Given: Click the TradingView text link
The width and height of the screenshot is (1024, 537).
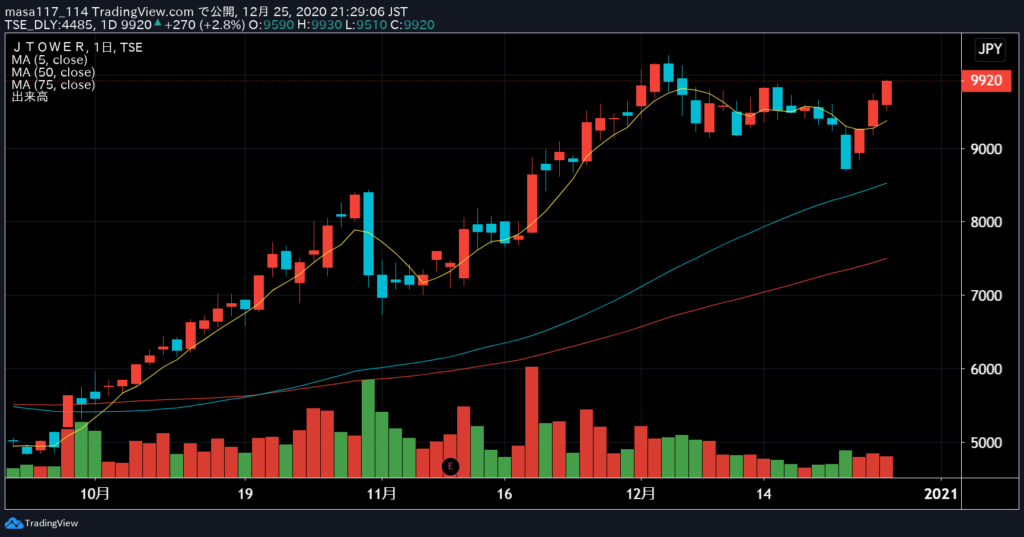Looking at the screenshot, I should pos(51,523).
